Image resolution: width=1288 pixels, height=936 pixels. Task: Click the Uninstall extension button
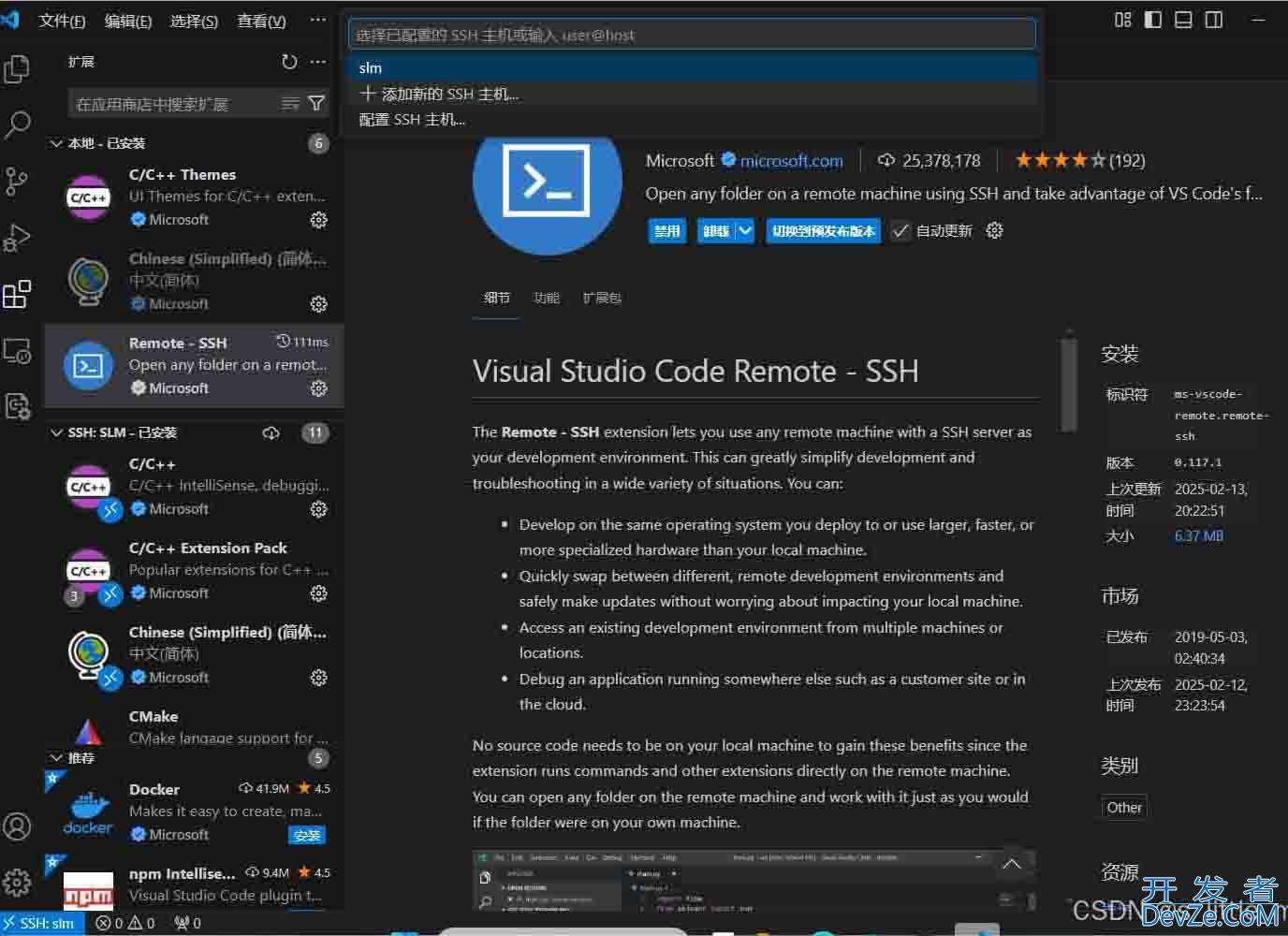716,230
